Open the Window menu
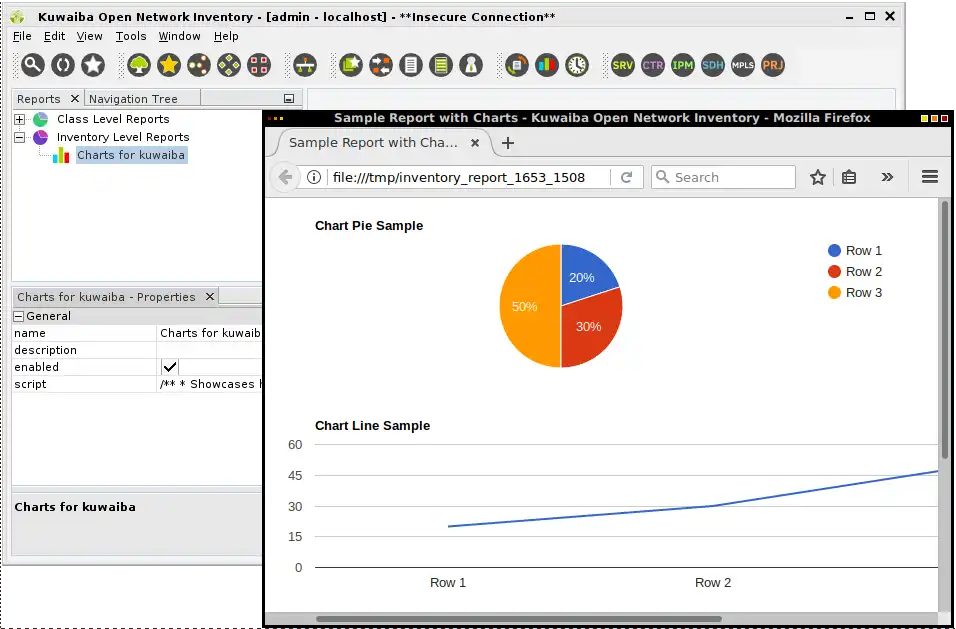The width and height of the screenshot is (956, 629). tap(179, 37)
